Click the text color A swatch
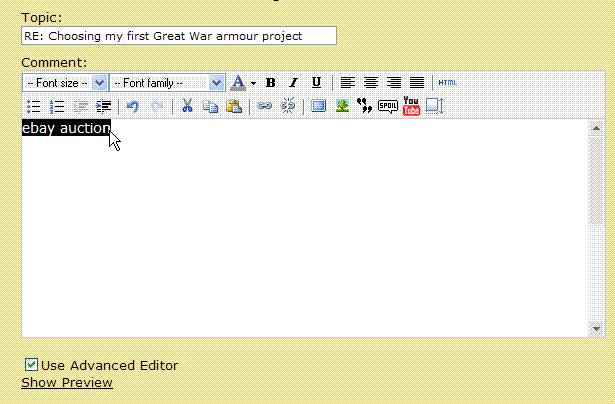The image size is (615, 404). click(x=238, y=83)
